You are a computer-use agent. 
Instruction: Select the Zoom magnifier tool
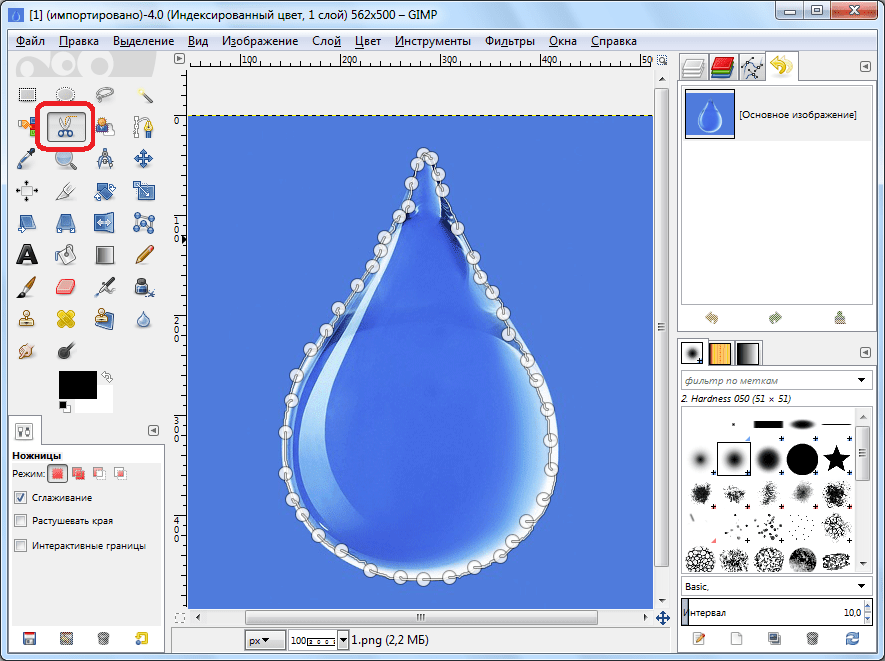coord(66,159)
